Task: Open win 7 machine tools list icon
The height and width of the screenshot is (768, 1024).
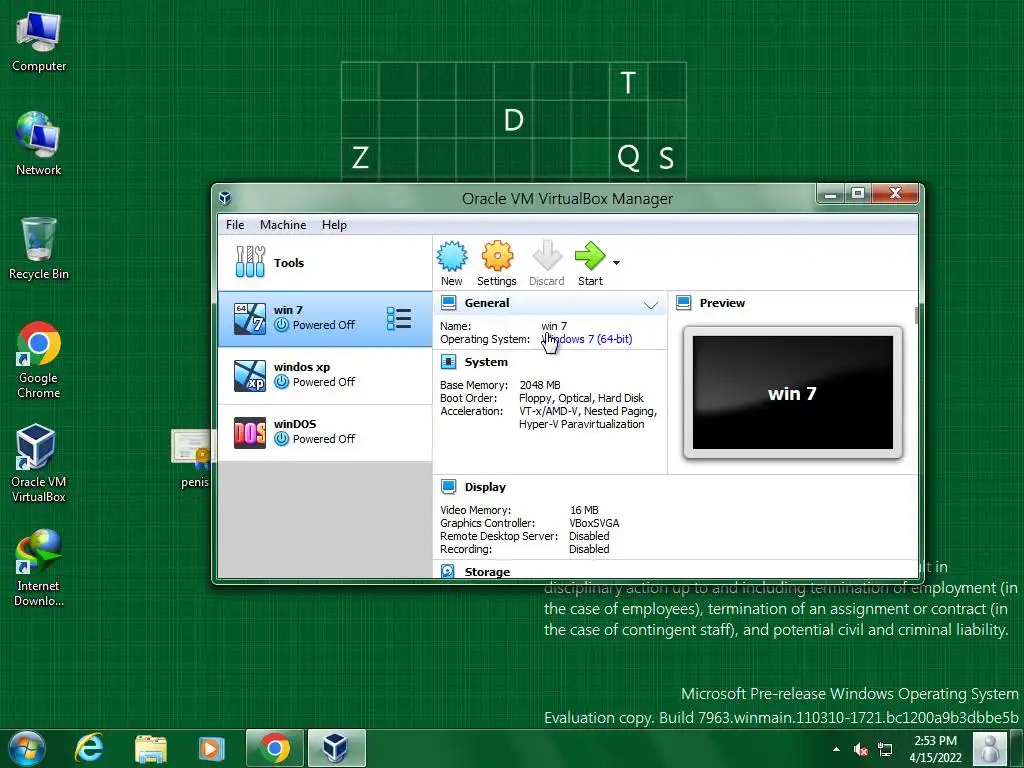Action: 399,319
